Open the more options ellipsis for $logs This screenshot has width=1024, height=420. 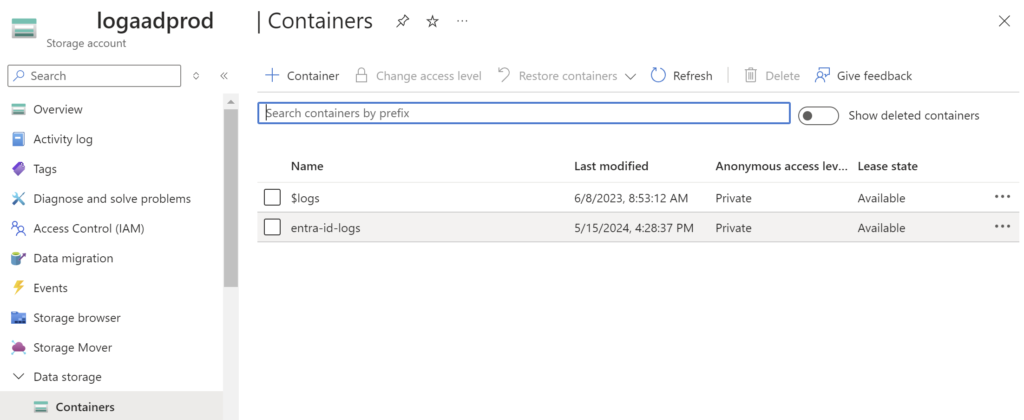coord(1002,197)
